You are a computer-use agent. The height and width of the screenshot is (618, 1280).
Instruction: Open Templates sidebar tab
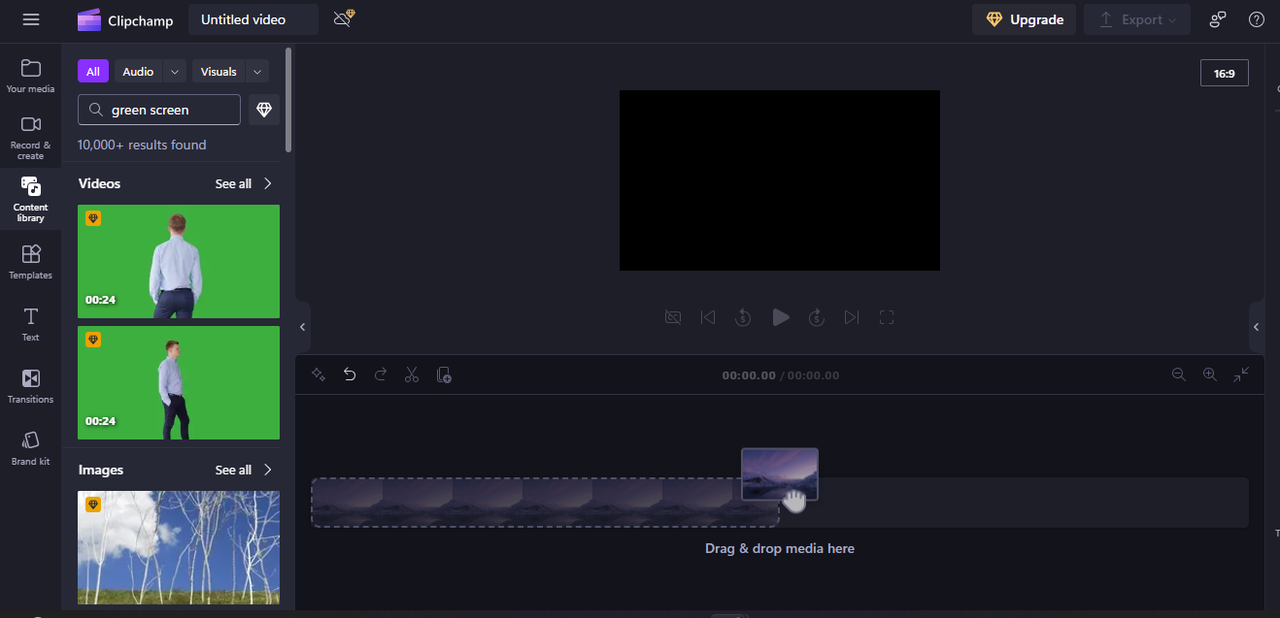point(31,262)
